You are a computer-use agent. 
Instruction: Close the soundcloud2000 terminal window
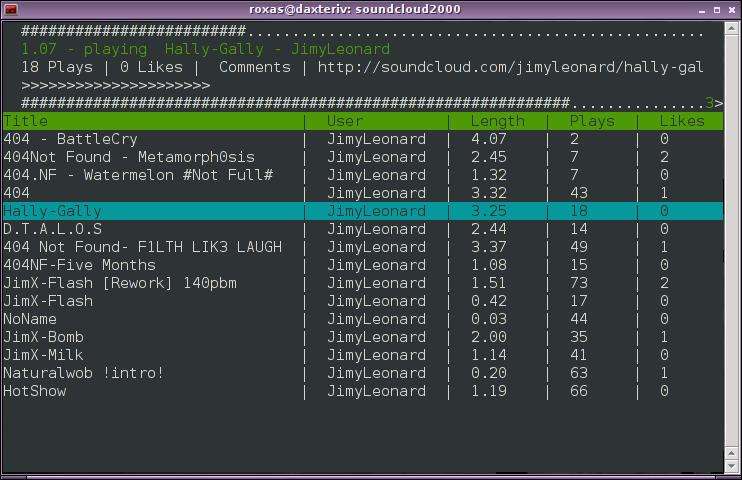pos(732,10)
